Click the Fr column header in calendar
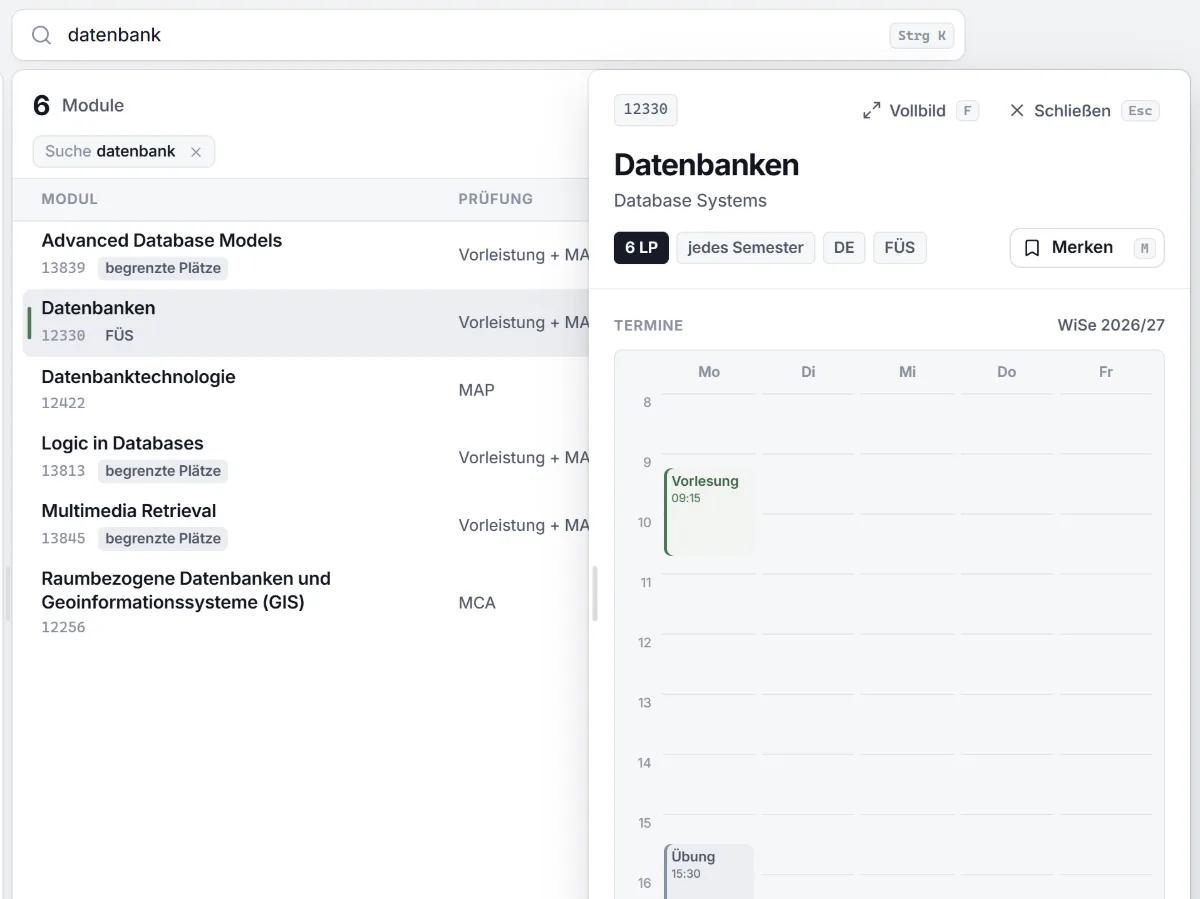 pyautogui.click(x=1106, y=372)
